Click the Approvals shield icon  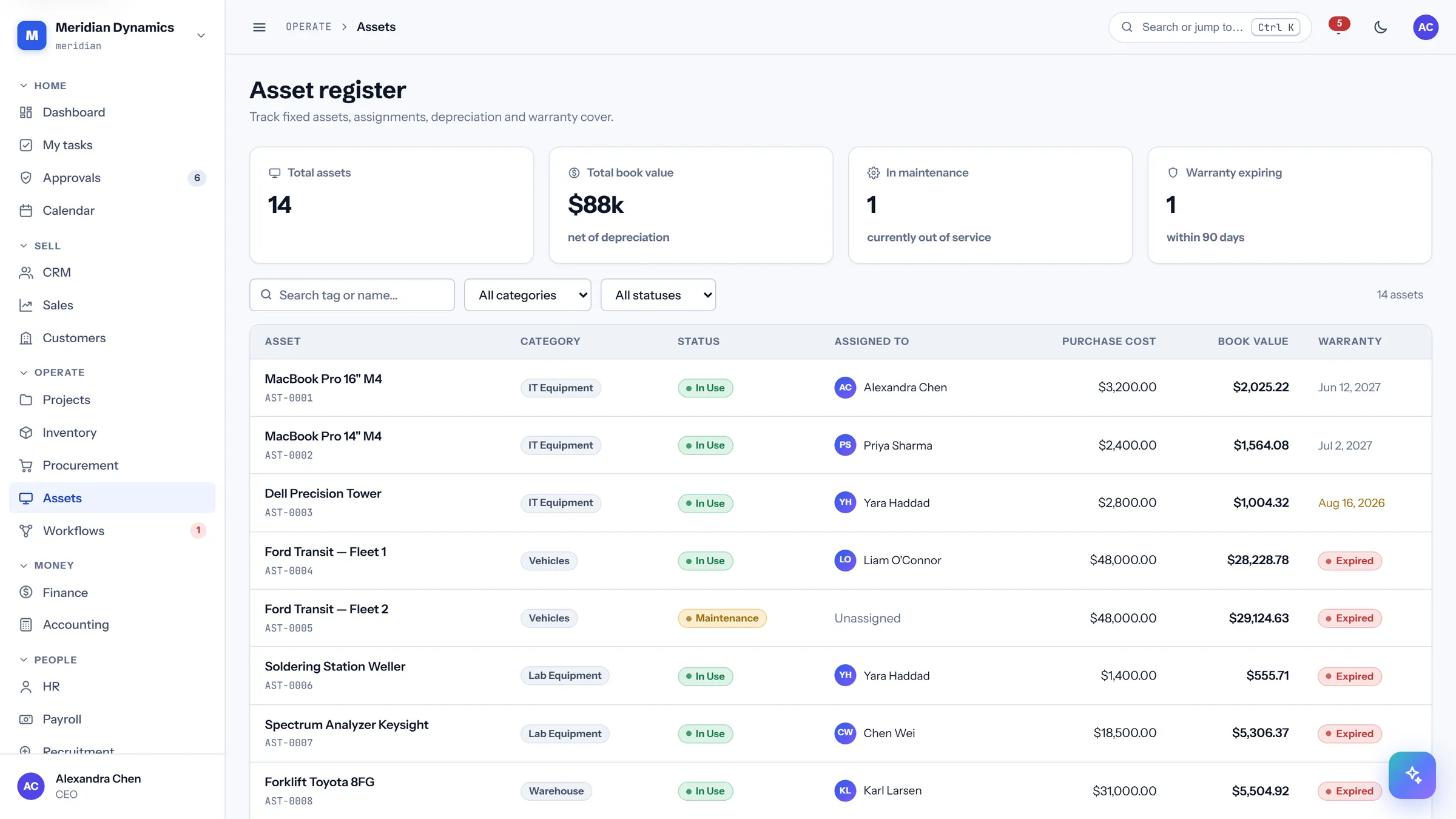(26, 178)
